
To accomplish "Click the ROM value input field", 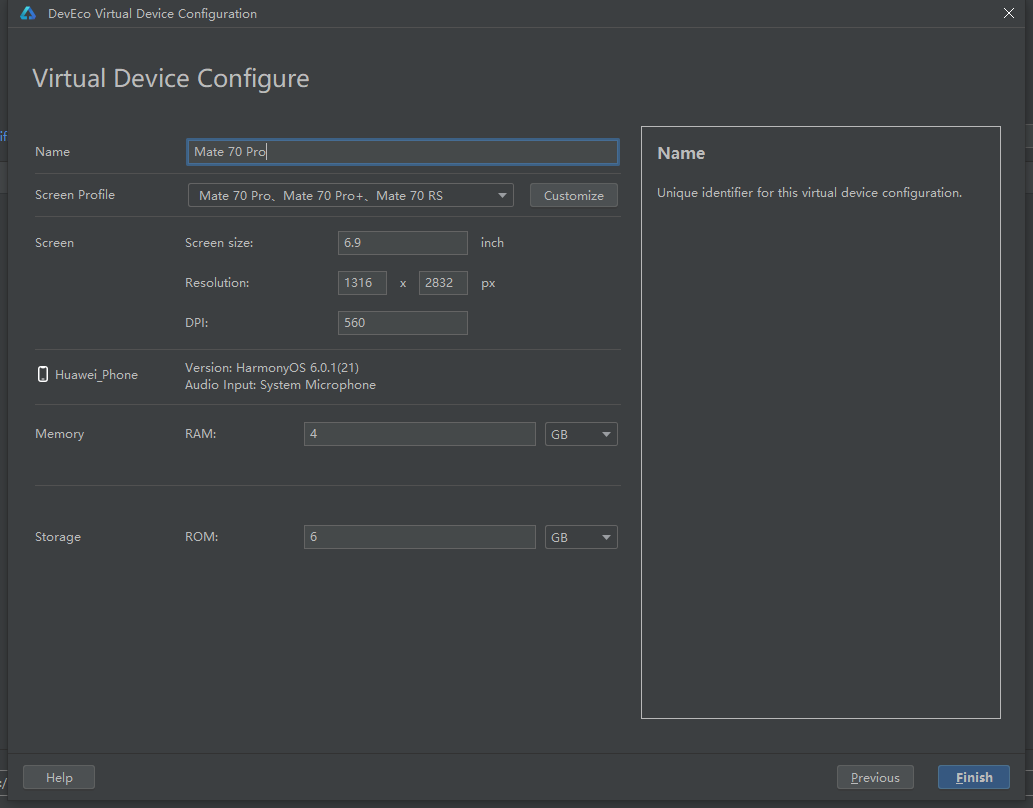I will (x=420, y=536).
